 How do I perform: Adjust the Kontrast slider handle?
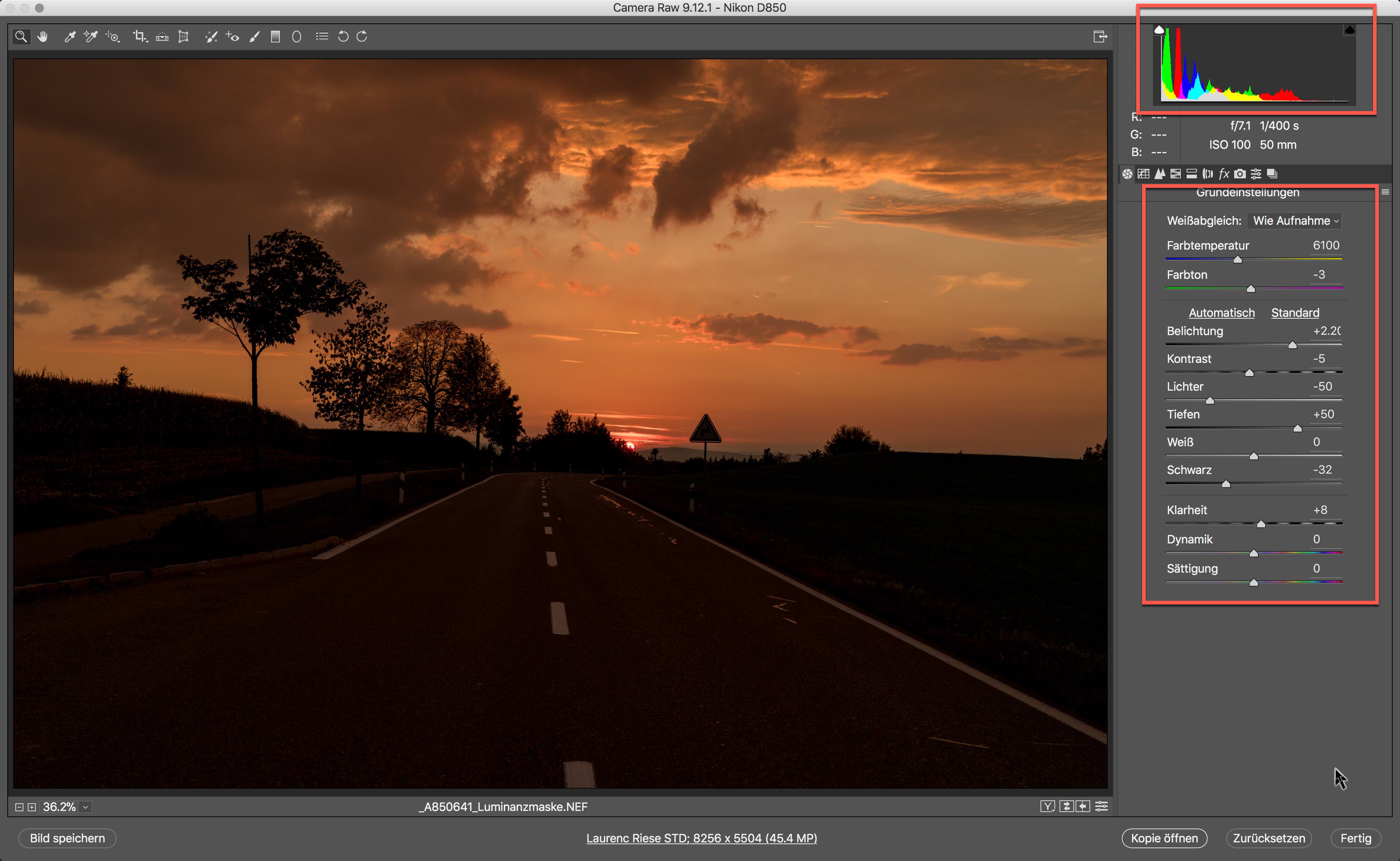[1249, 373]
